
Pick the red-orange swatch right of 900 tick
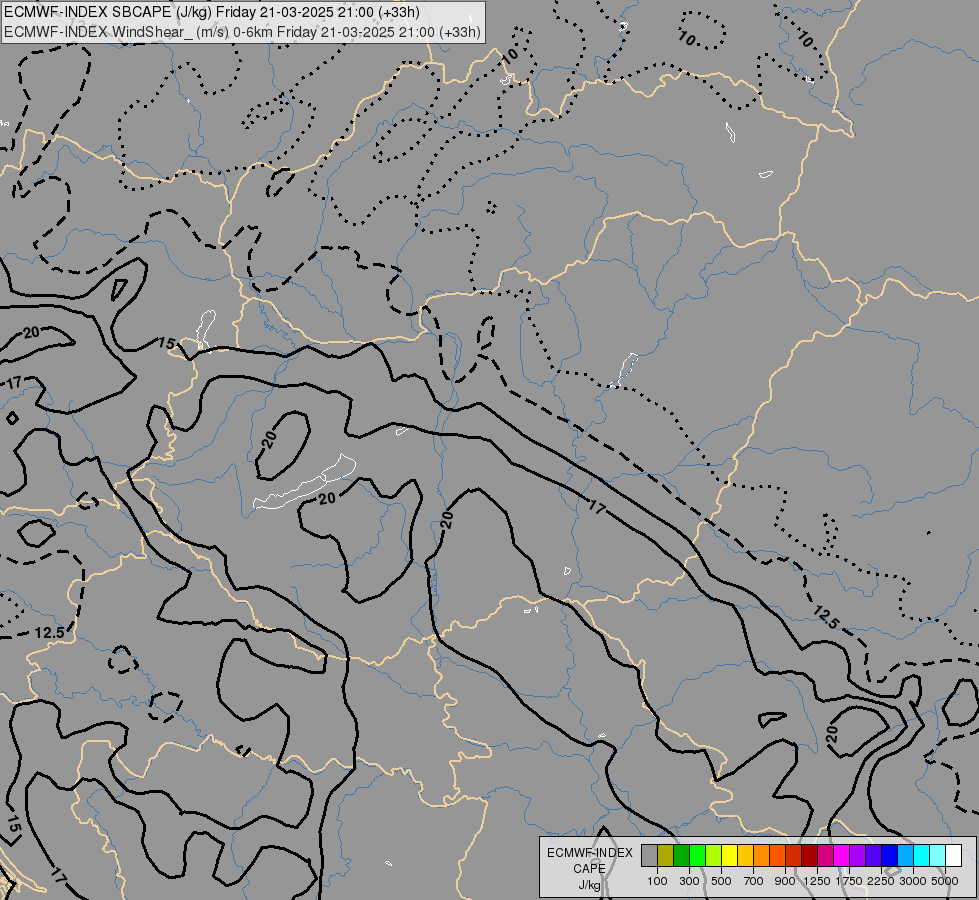777,855
